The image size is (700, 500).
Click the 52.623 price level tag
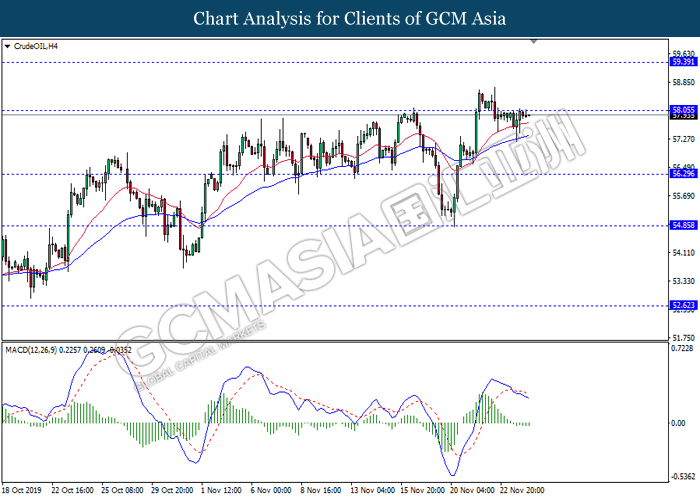click(x=683, y=306)
